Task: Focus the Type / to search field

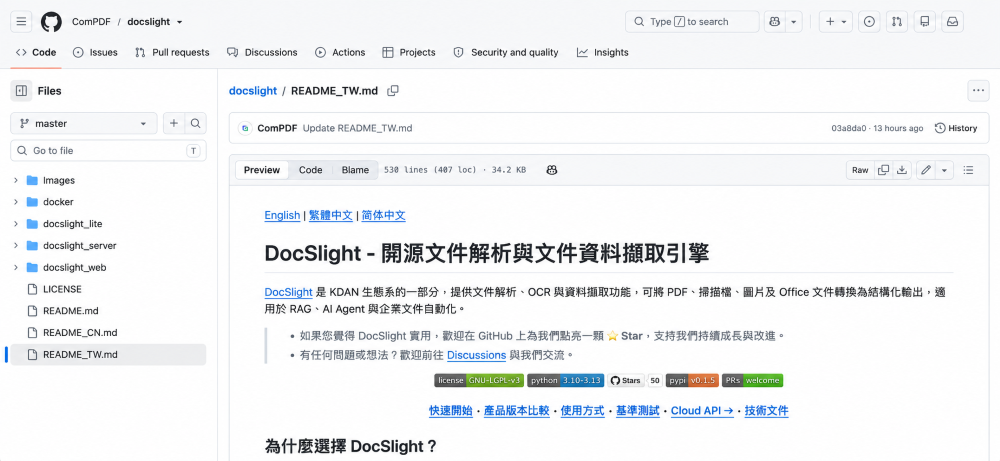Action: (692, 22)
